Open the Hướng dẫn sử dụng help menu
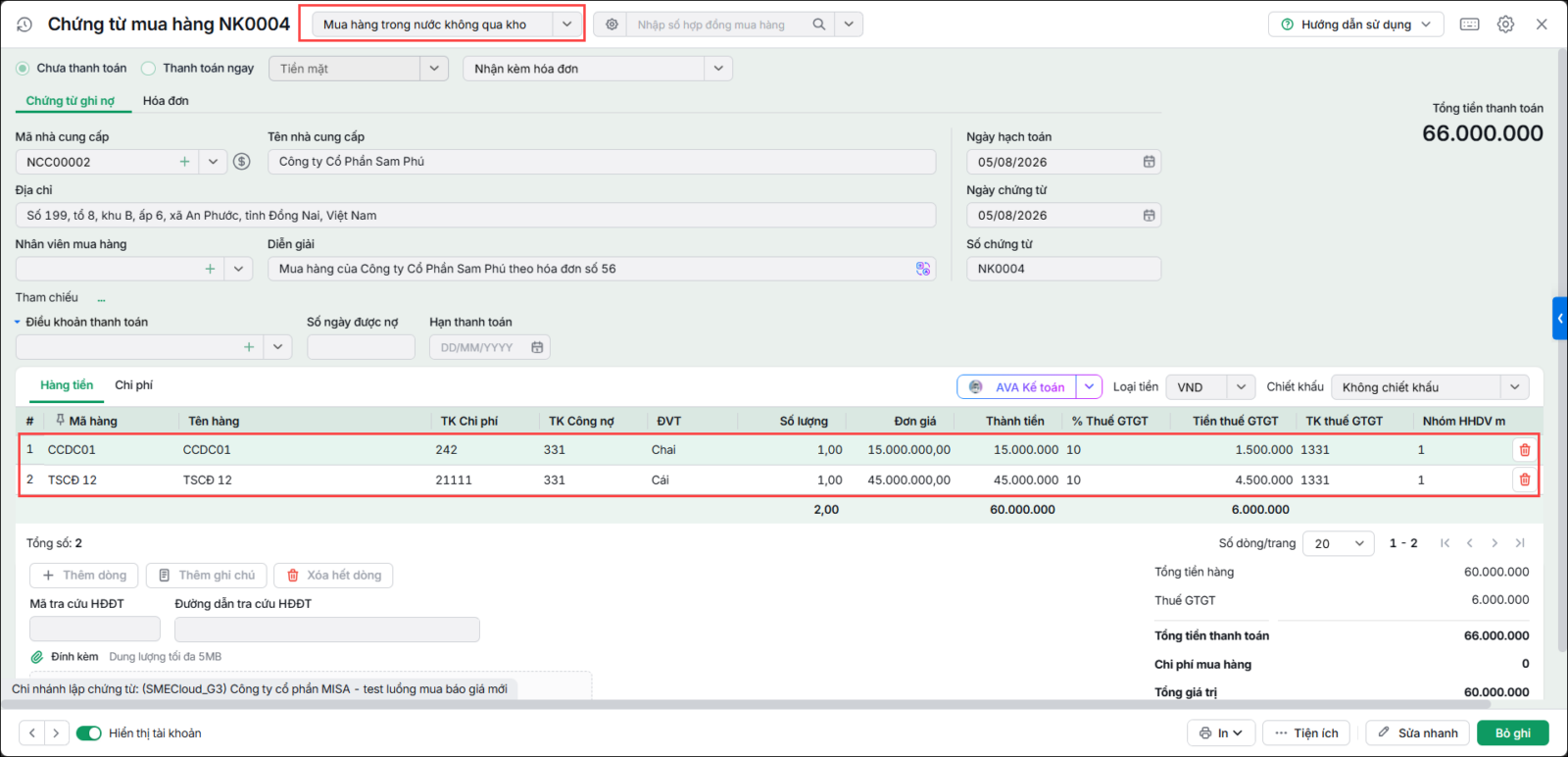 click(x=1356, y=25)
